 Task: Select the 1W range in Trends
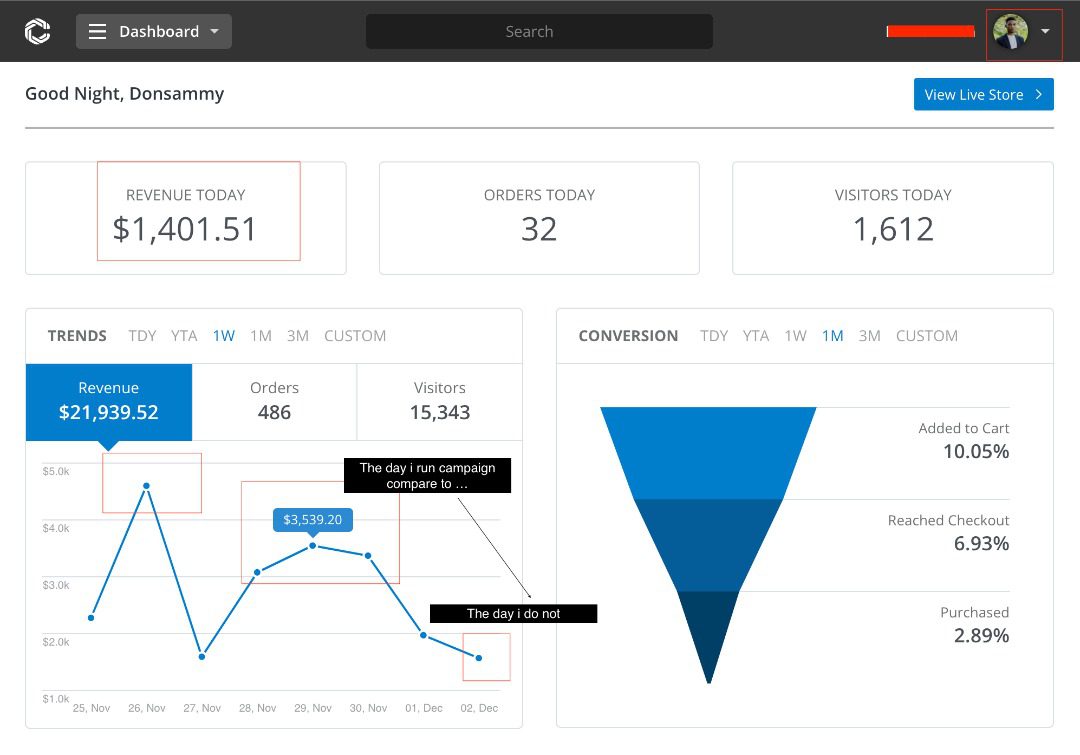pyautogui.click(x=223, y=336)
